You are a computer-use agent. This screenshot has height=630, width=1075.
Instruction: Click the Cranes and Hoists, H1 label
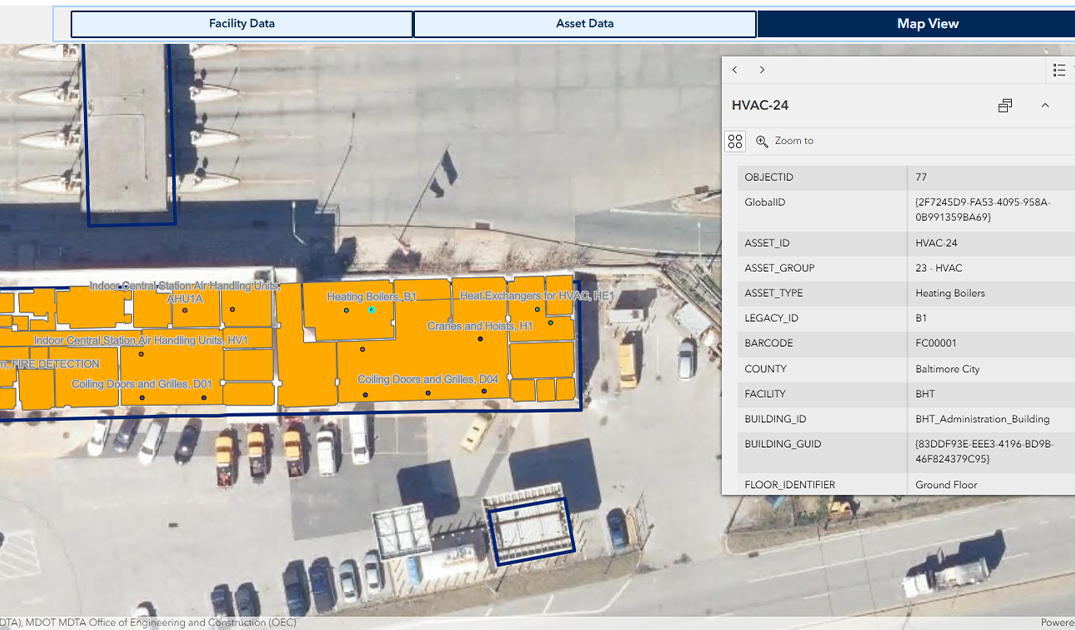click(x=480, y=326)
